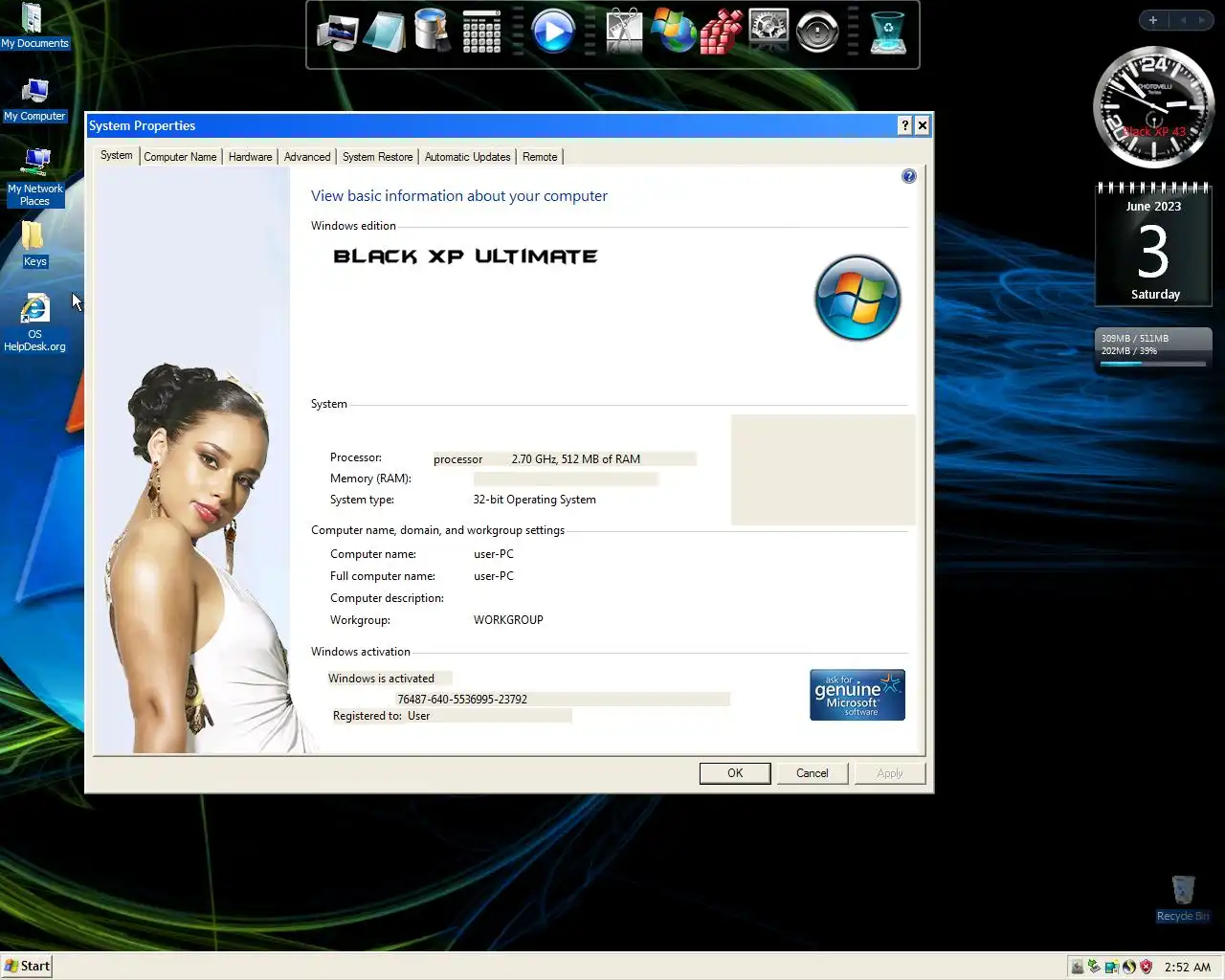Screen dimensions: 1225x980
Task: Open the Hardware tab
Action: 250,157
